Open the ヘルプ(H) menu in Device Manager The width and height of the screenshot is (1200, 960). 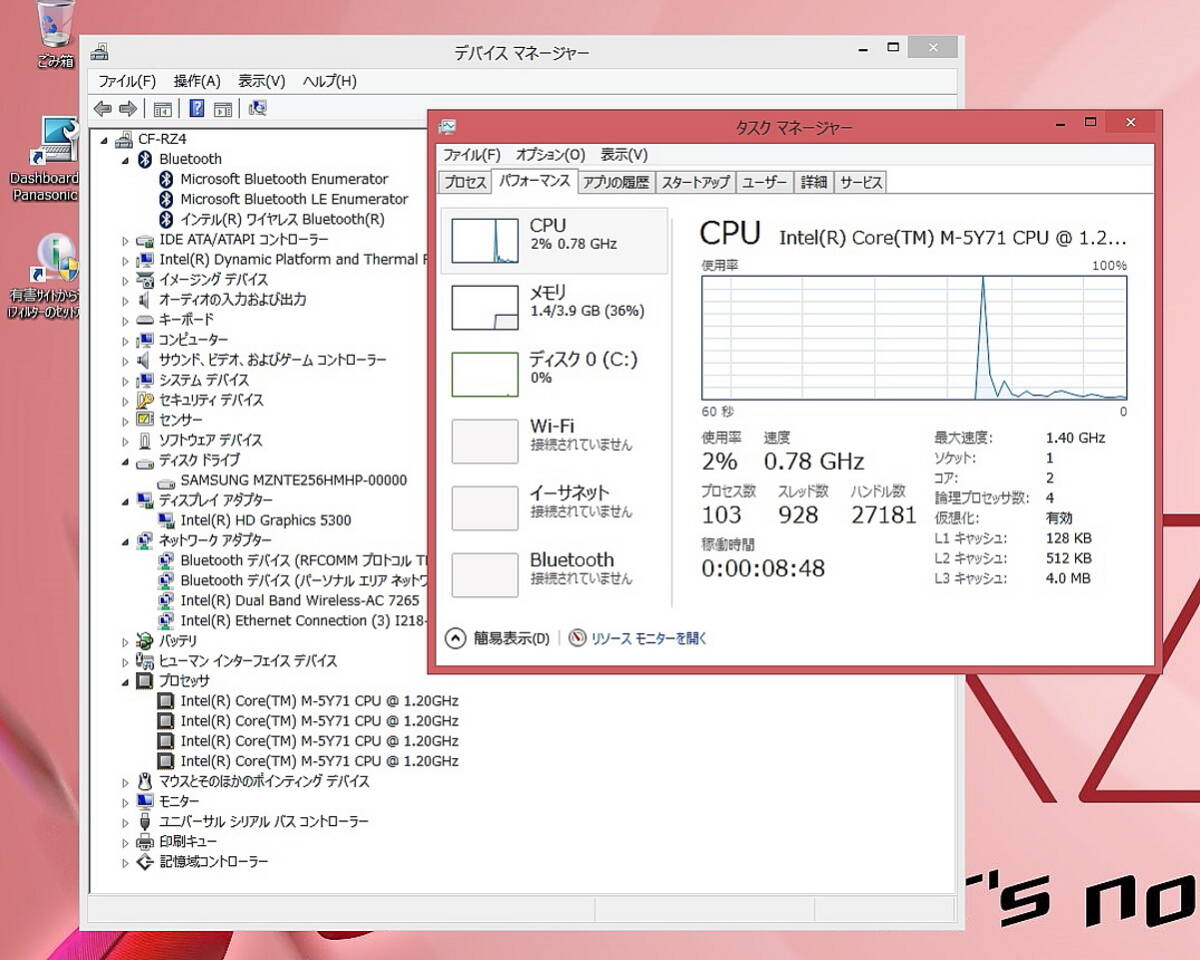[x=329, y=81]
